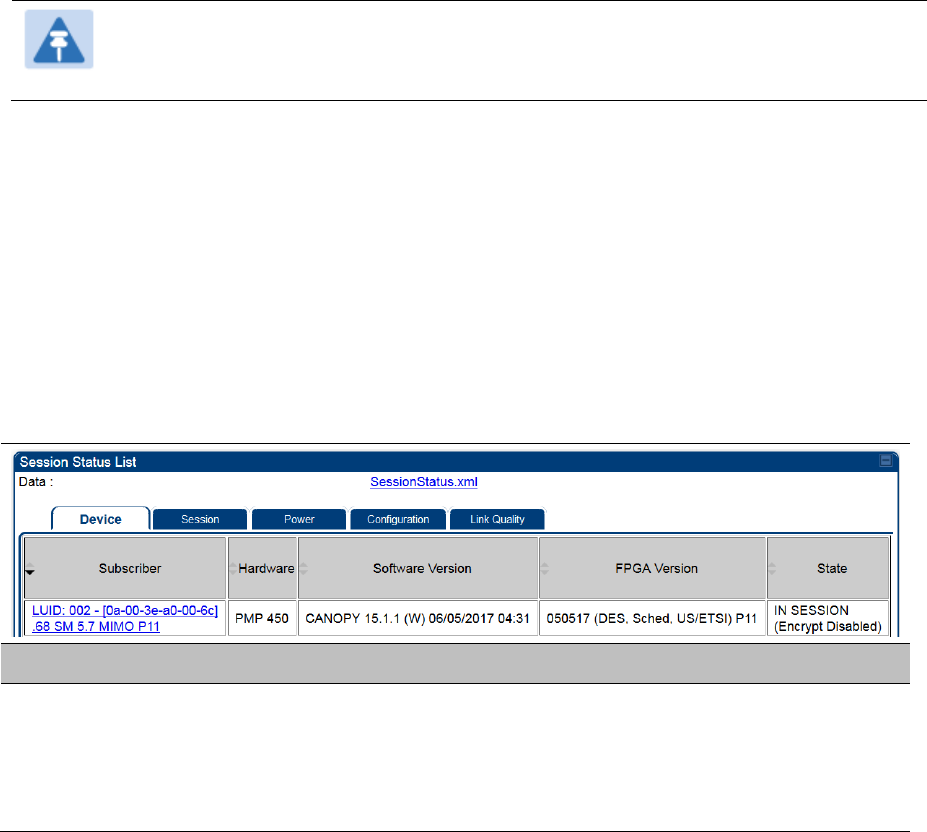The height and width of the screenshot is (832, 927).
Task: Collapse the Session Status List panel
Action: [x=886, y=460]
